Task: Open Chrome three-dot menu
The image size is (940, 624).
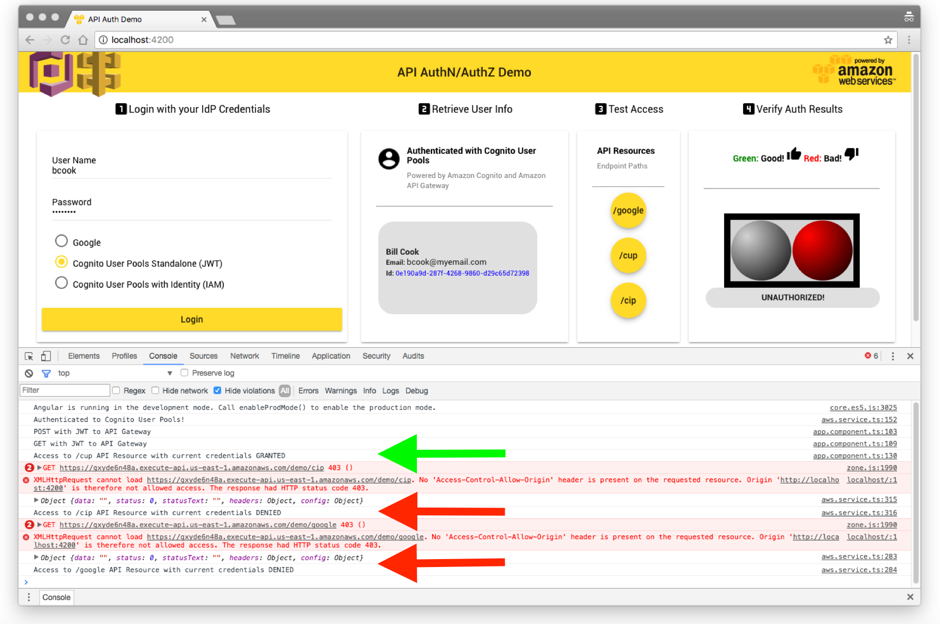Action: (909, 40)
